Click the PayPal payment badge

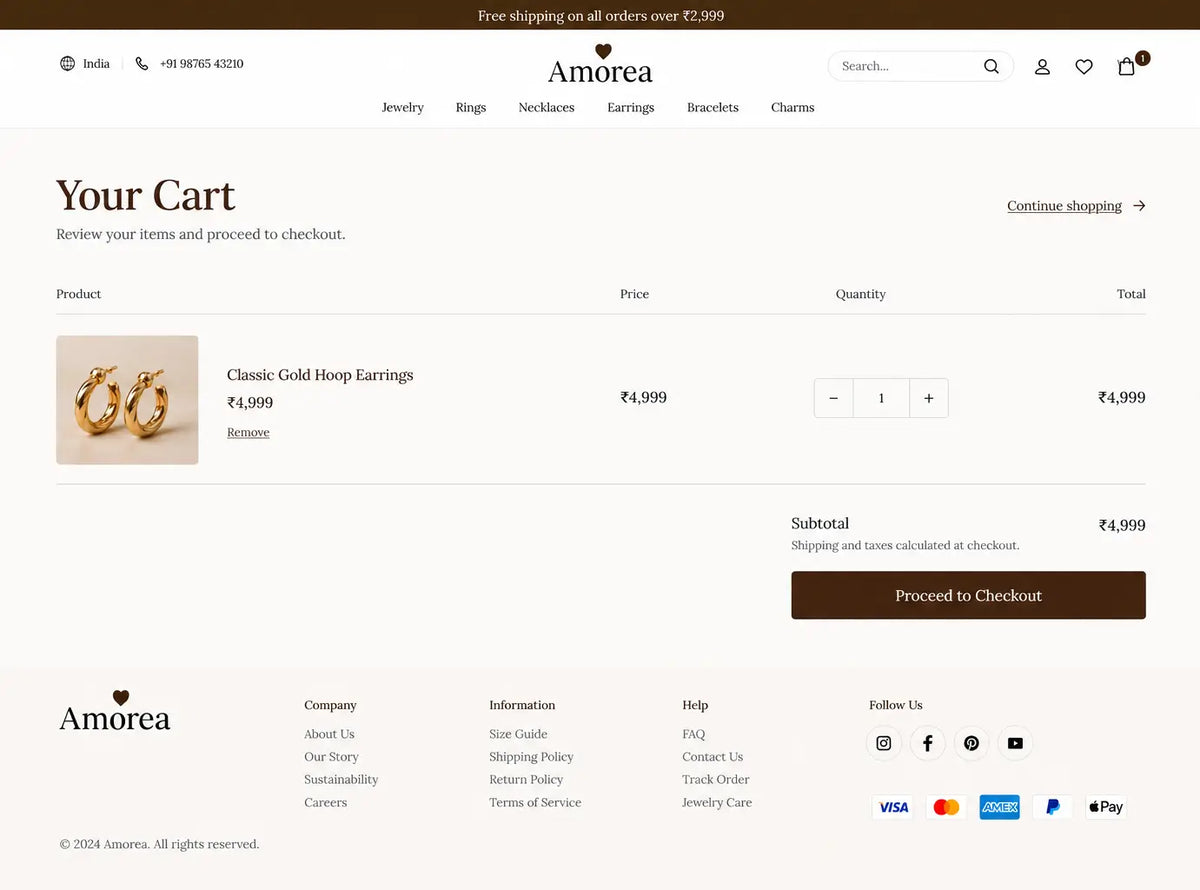pyautogui.click(x=1052, y=807)
